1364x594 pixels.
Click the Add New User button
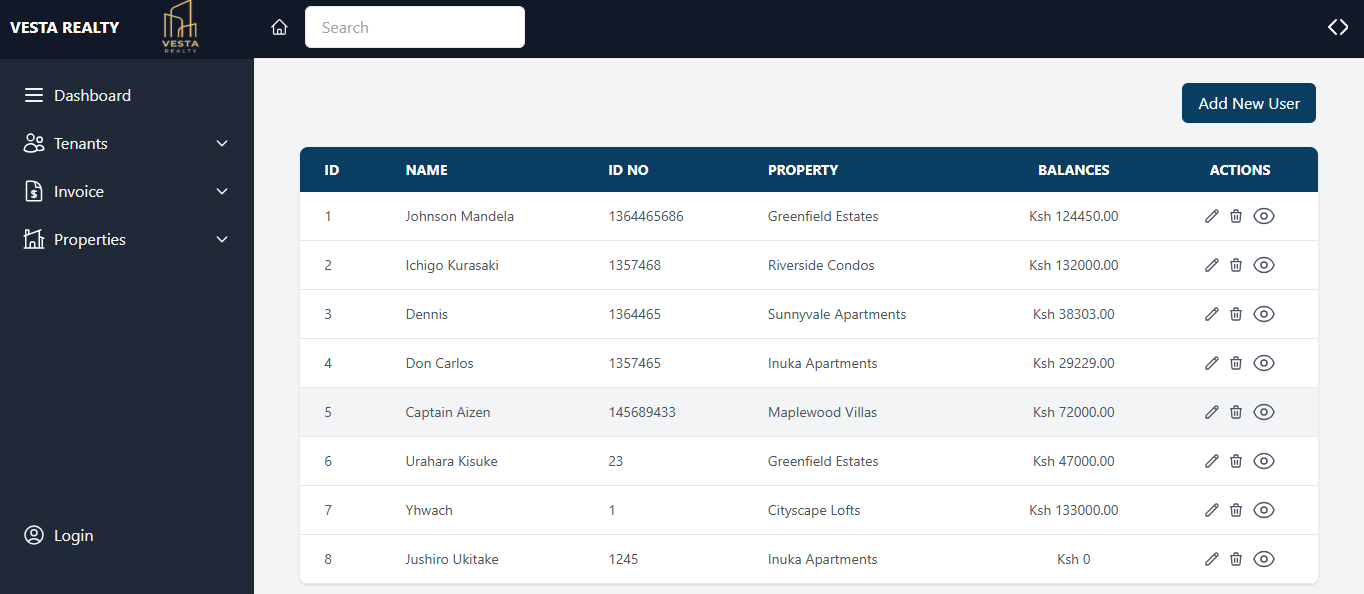click(1248, 103)
